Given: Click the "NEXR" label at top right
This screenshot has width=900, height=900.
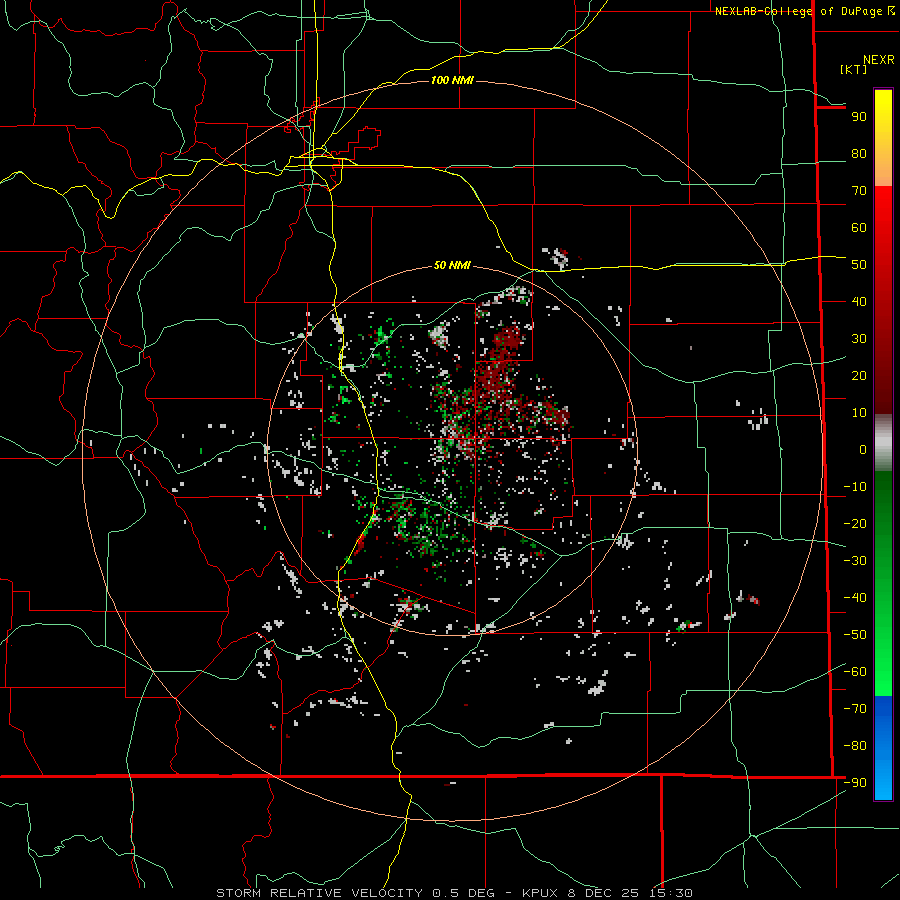Looking at the screenshot, I should (x=879, y=60).
